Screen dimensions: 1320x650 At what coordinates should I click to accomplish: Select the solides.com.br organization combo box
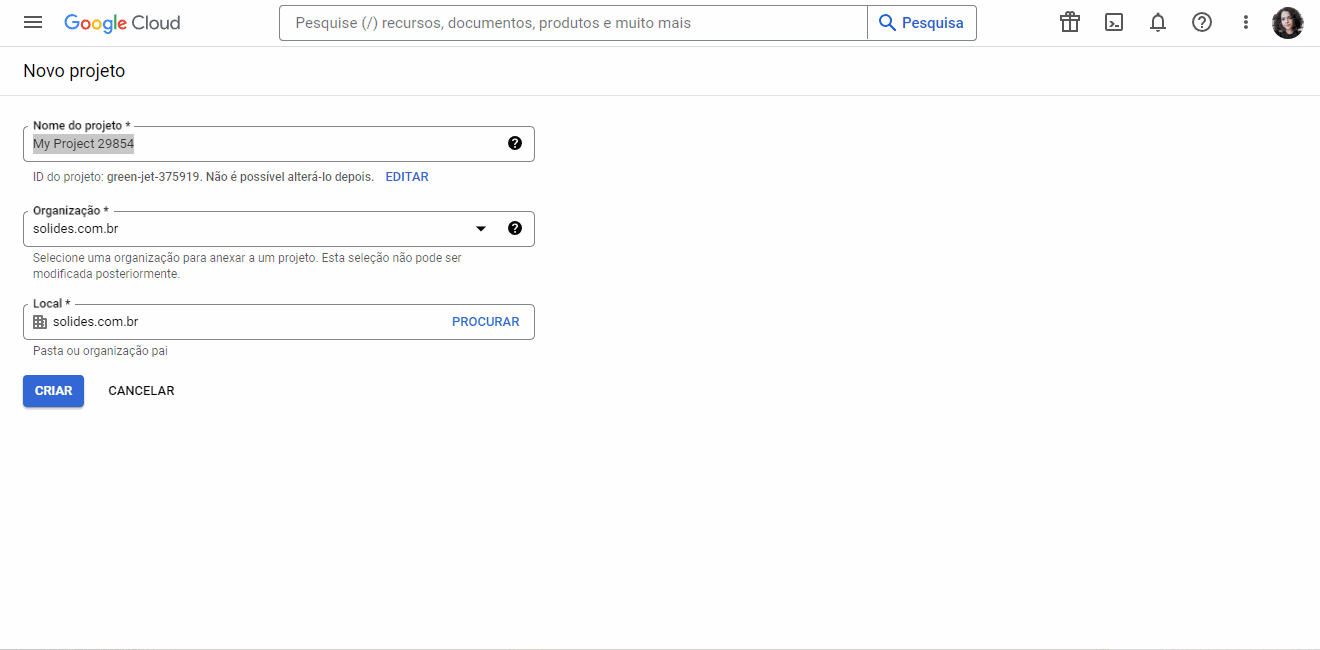(x=279, y=229)
